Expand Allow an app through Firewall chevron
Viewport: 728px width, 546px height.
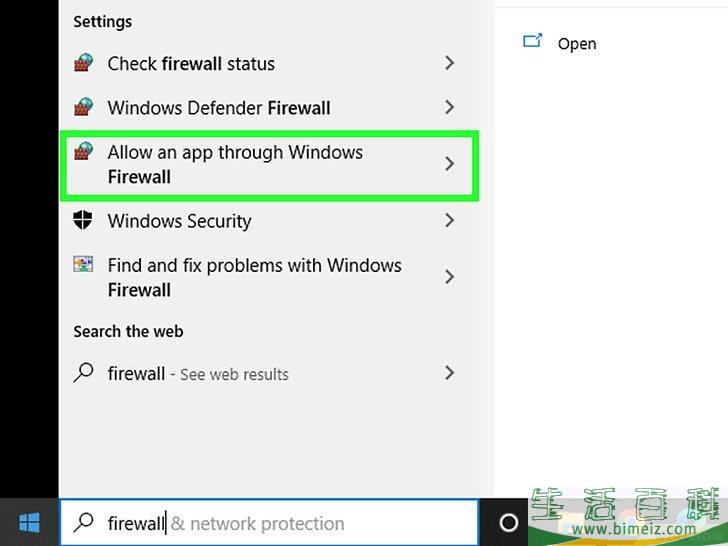click(x=449, y=164)
